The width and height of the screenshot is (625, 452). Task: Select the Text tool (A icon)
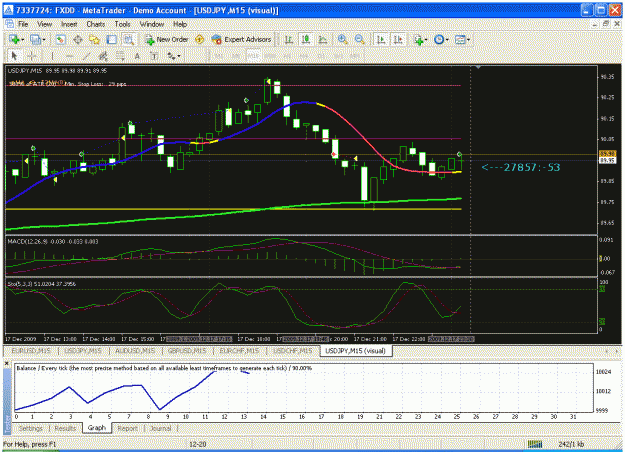click(x=137, y=56)
